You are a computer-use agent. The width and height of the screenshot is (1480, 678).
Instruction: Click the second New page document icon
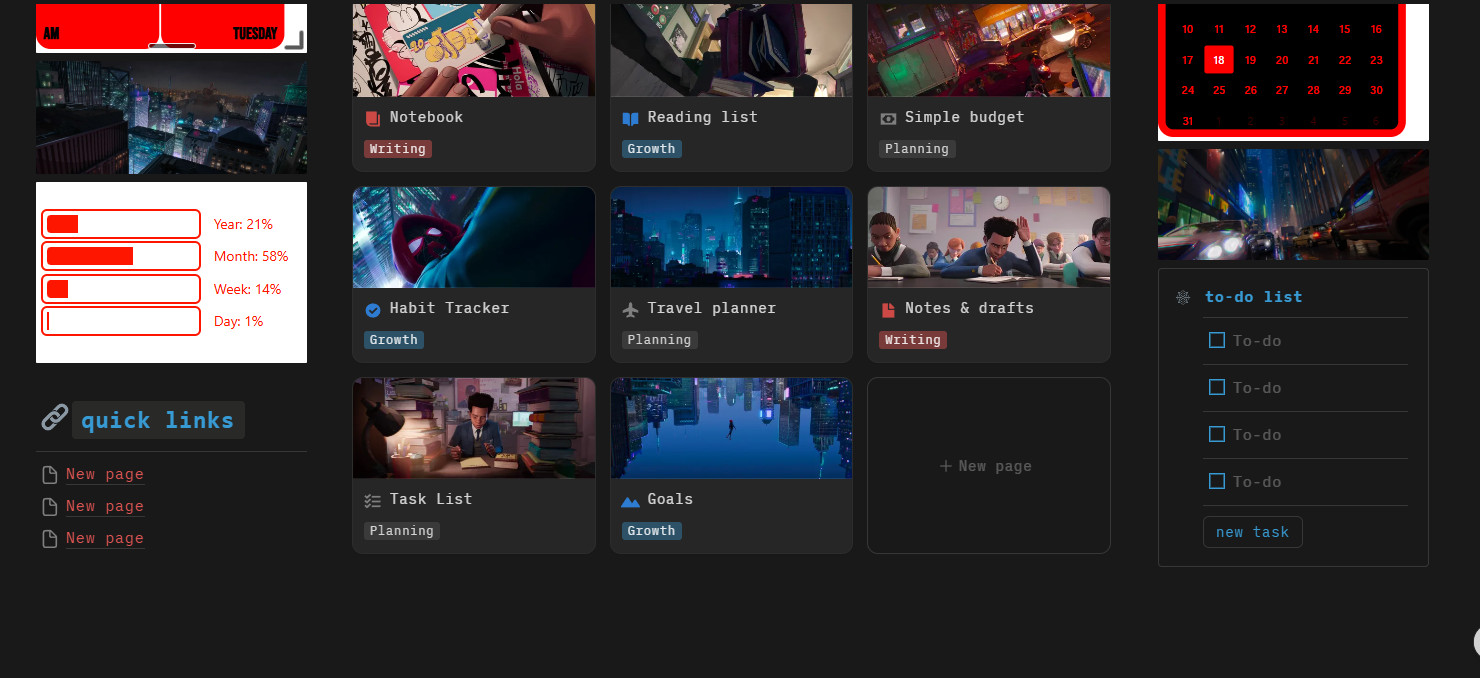tap(49, 507)
